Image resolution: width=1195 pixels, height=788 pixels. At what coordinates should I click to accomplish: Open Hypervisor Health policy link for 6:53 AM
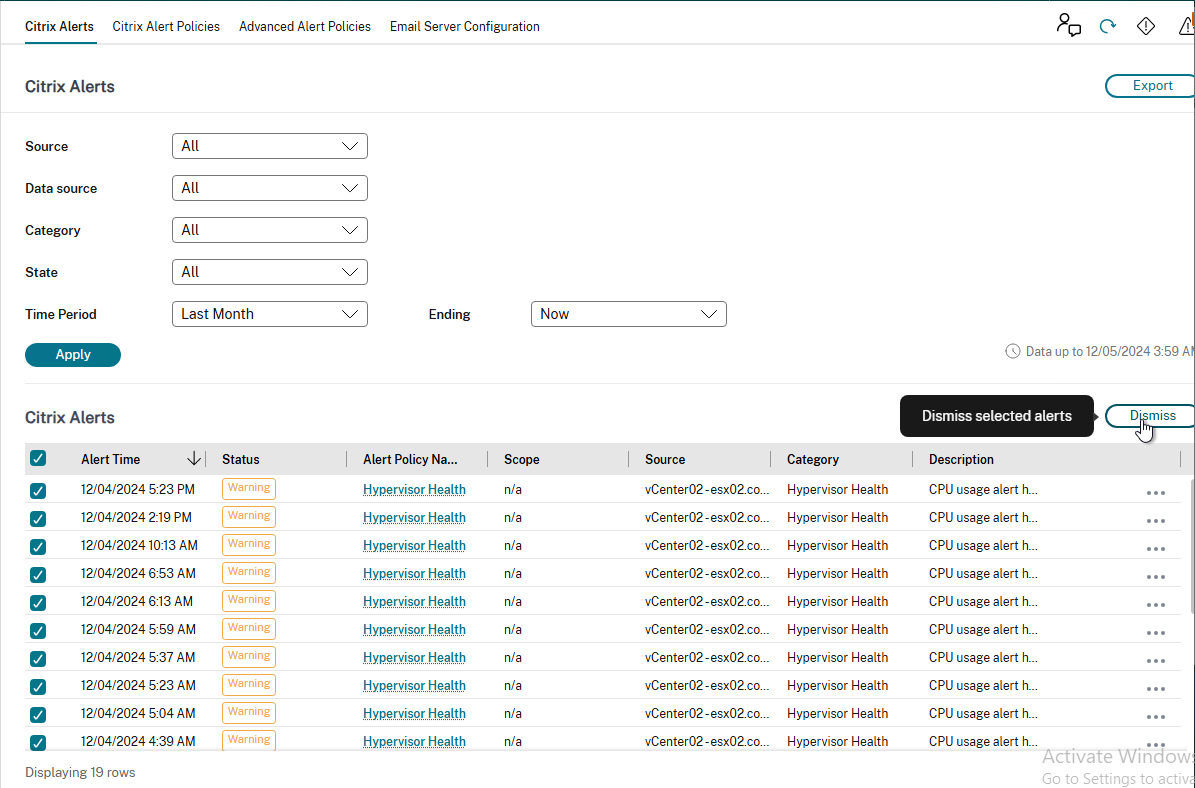pos(414,573)
